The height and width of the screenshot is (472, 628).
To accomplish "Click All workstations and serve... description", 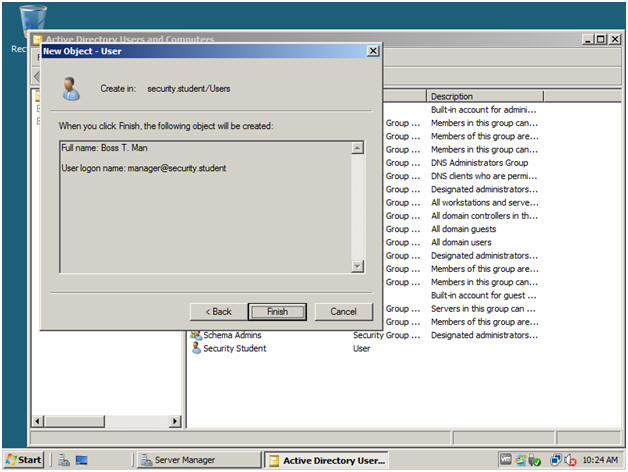I will click(485, 202).
